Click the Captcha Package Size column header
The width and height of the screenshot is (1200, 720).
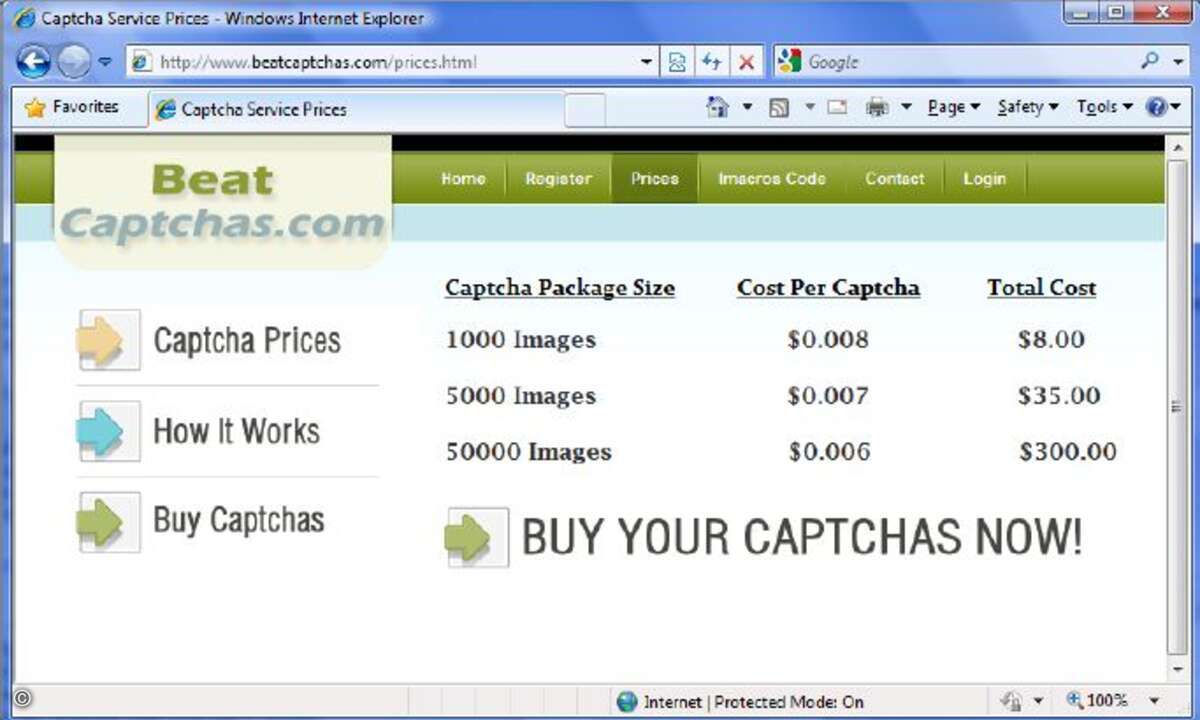560,288
